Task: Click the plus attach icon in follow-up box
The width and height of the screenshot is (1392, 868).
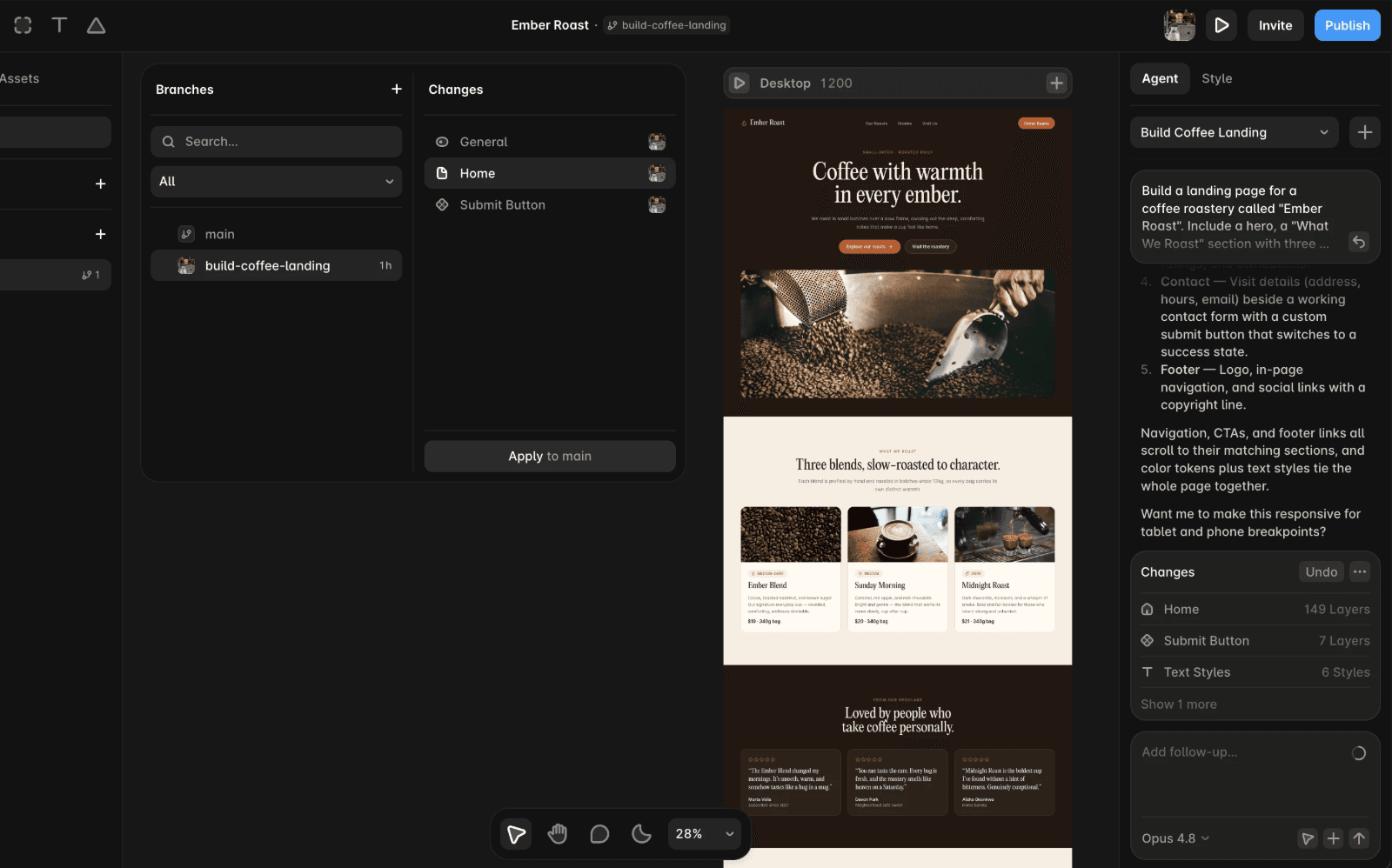Action: (x=1333, y=838)
